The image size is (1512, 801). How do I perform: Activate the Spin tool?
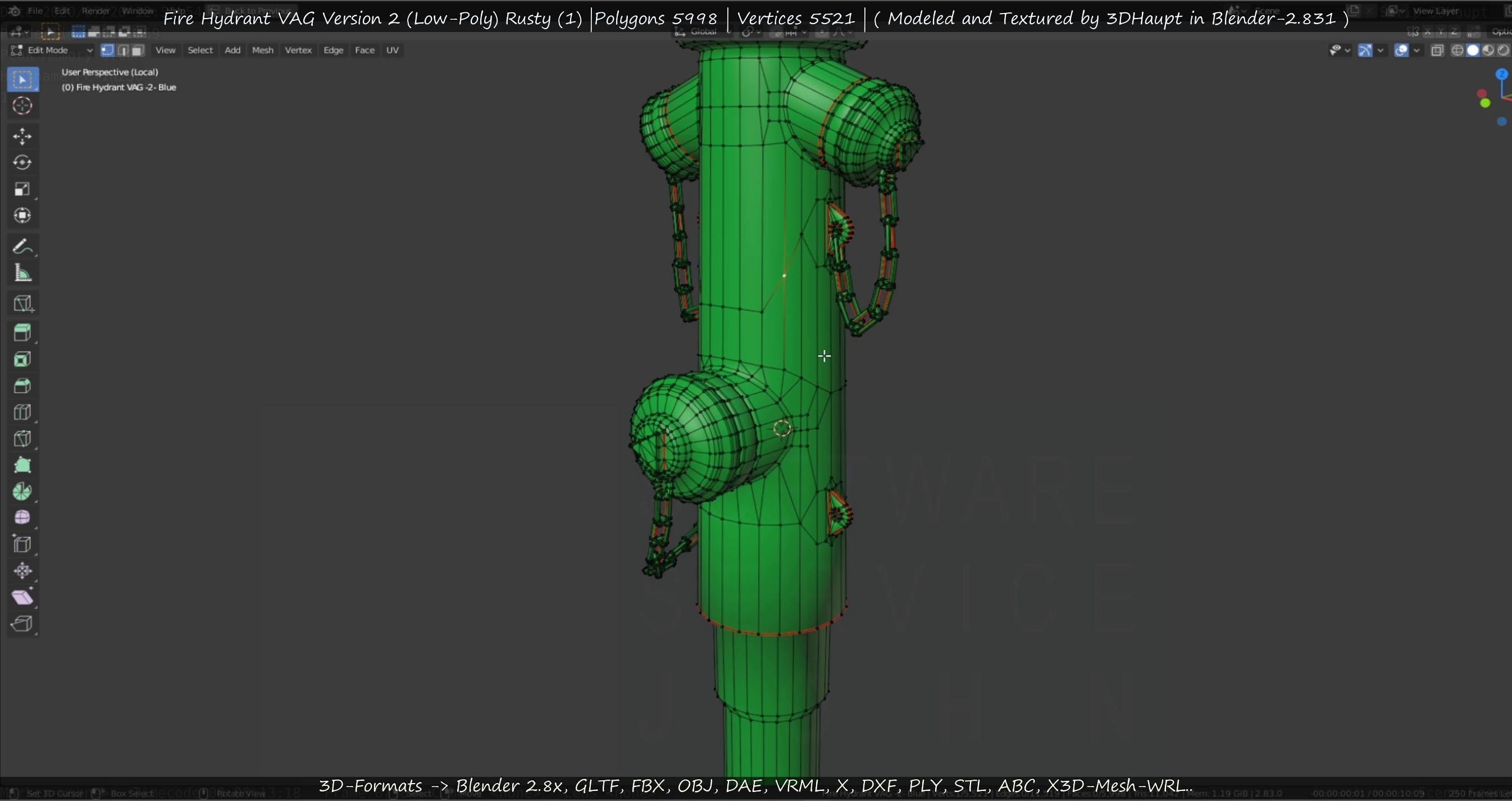(23, 491)
